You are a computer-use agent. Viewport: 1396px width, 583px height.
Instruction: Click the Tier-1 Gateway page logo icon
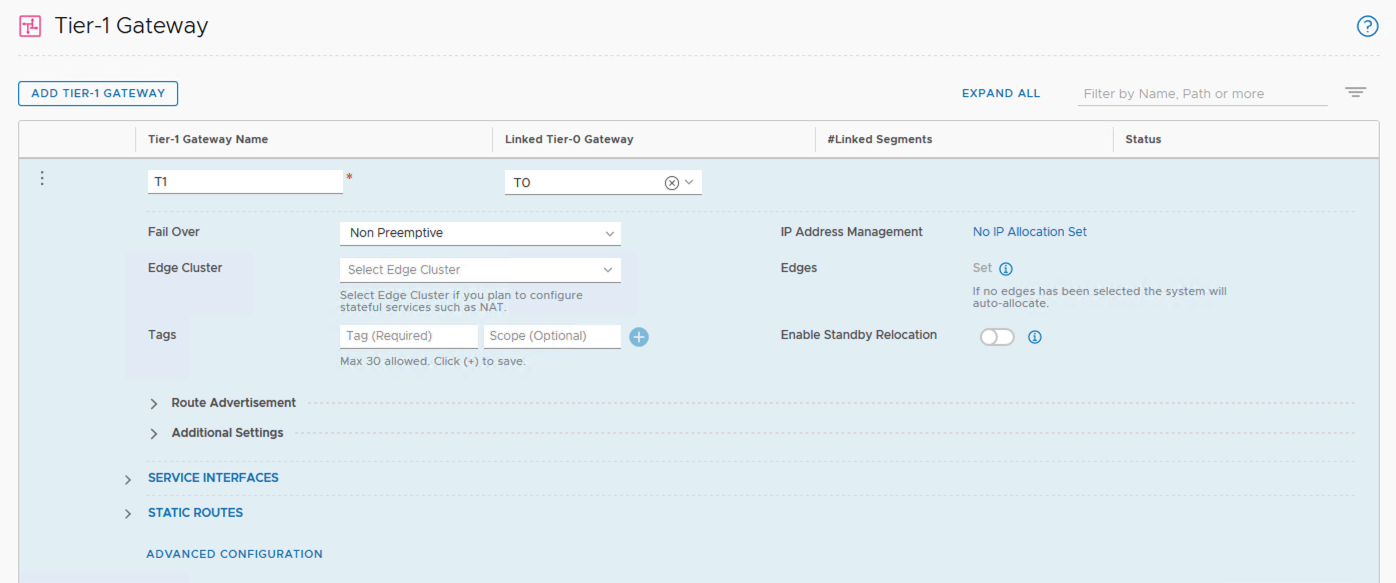31,26
